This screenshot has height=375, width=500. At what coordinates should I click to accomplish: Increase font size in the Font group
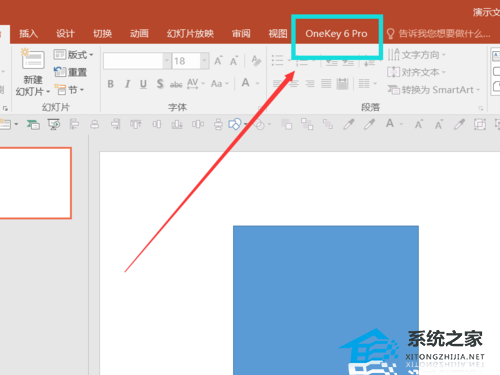(x=218, y=61)
